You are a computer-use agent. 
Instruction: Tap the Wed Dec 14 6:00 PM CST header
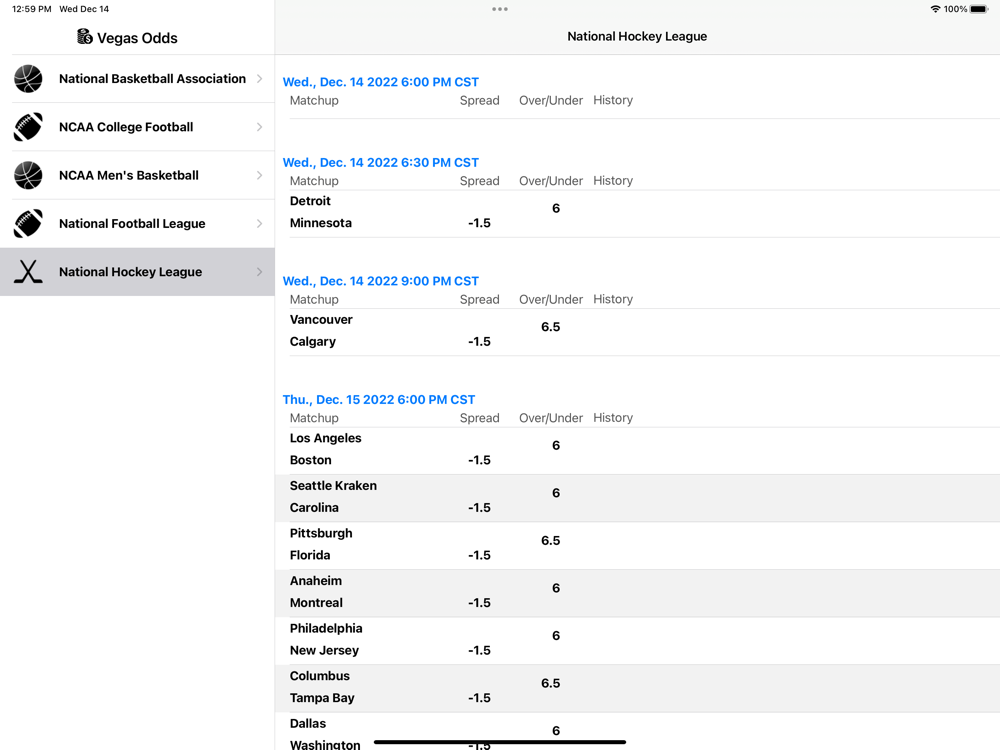pyautogui.click(x=381, y=82)
